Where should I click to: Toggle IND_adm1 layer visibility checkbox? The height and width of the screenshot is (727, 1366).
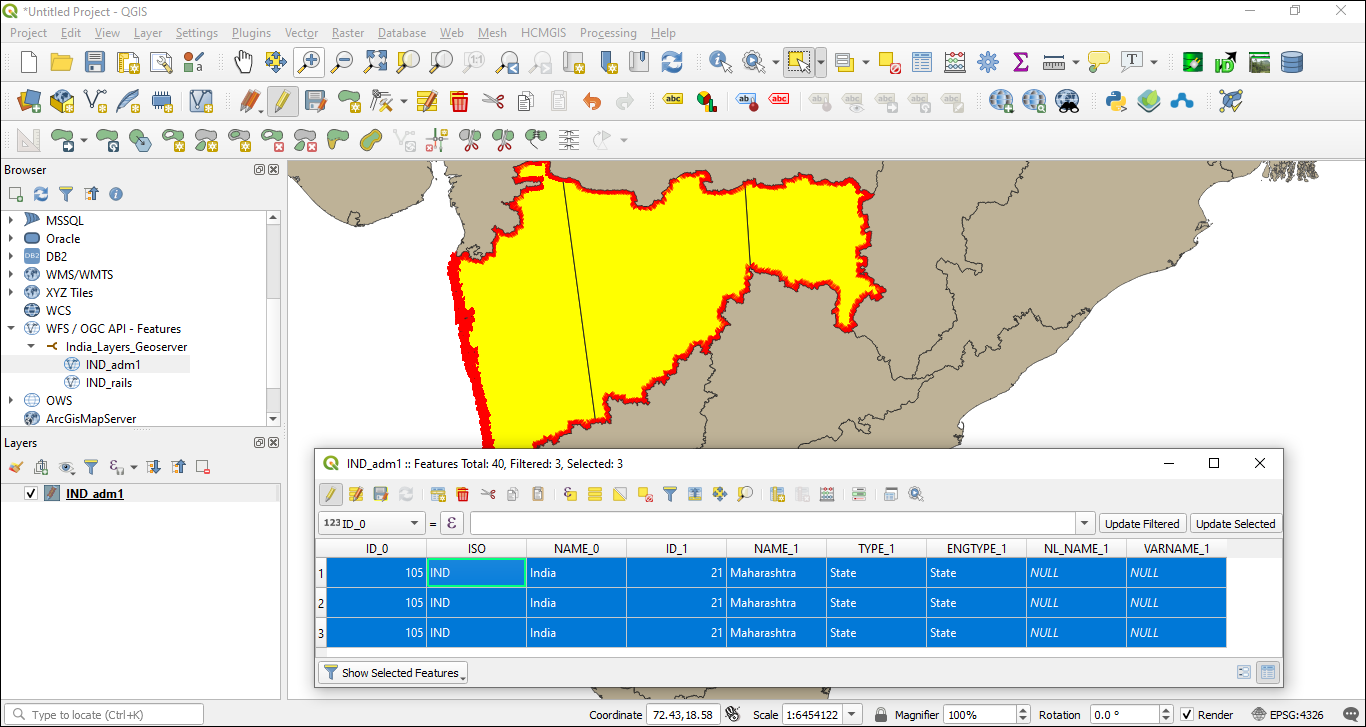(x=31, y=494)
